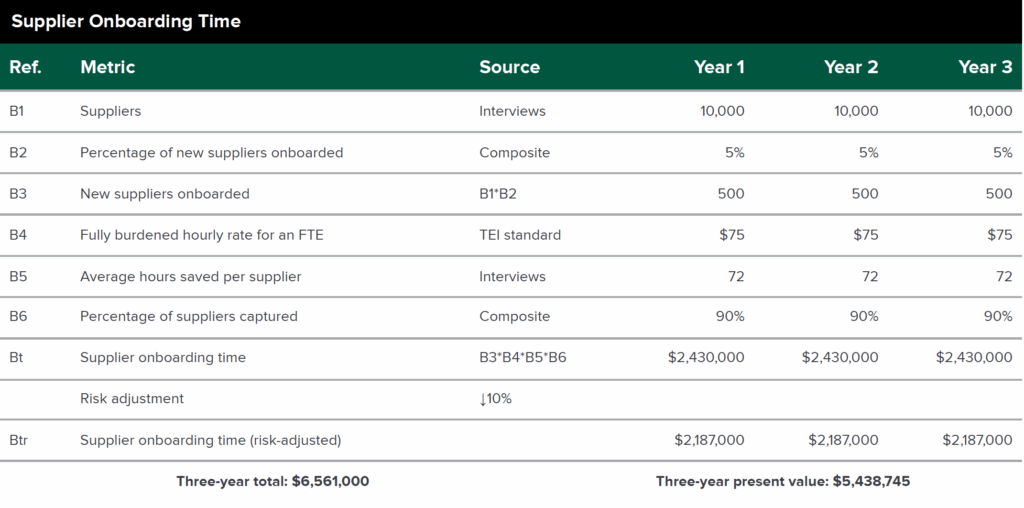The height and width of the screenshot is (508, 1024).
Task: Click Three-year present value $5,438,745 text
Action: pyautogui.click(x=783, y=482)
